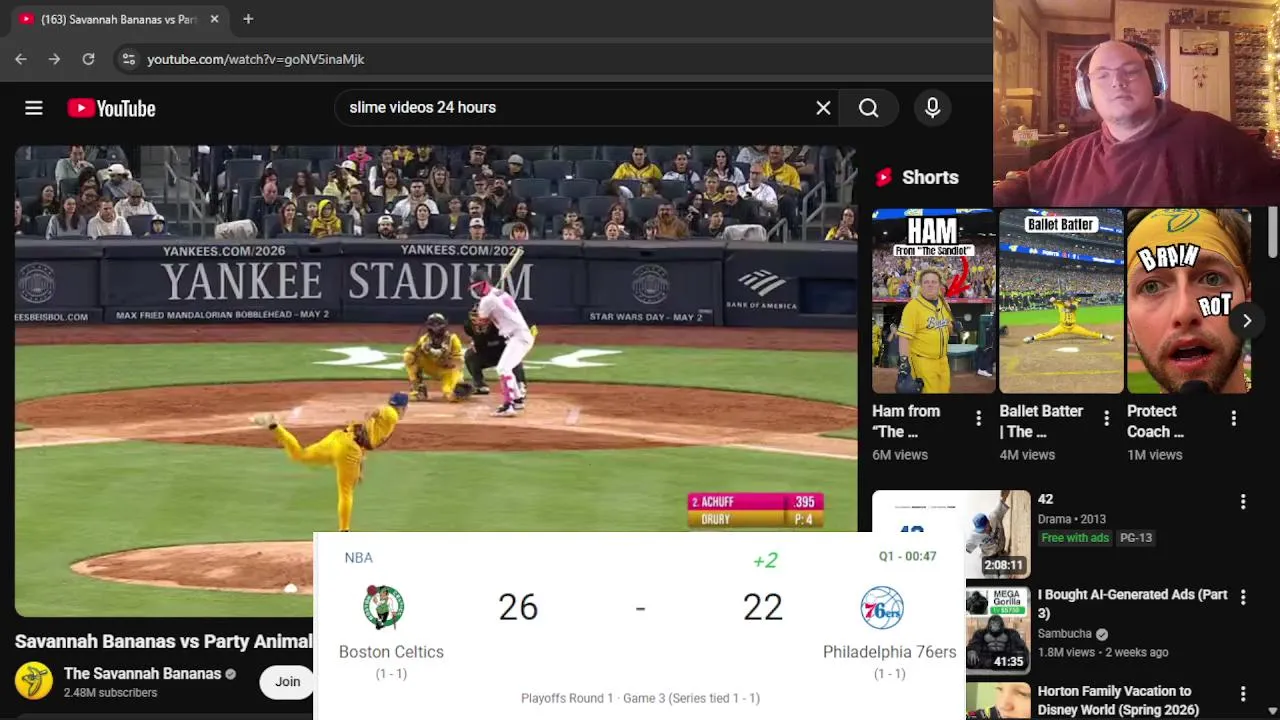Image resolution: width=1280 pixels, height=720 pixels.
Task: Click the page vertical scrollbar
Action: click(x=1272, y=232)
